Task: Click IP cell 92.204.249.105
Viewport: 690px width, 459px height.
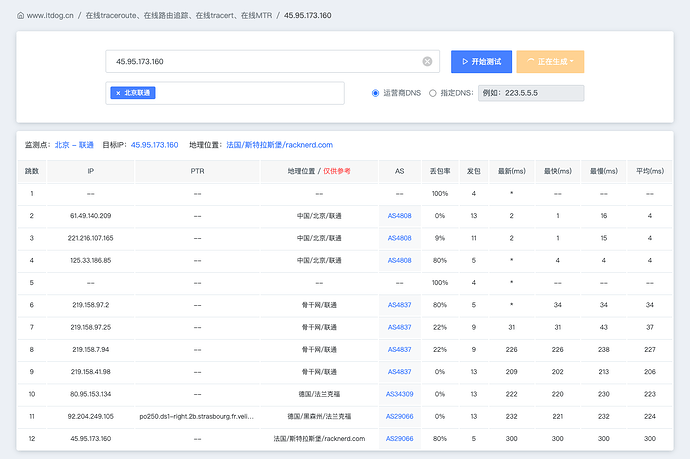Action: tap(91, 416)
